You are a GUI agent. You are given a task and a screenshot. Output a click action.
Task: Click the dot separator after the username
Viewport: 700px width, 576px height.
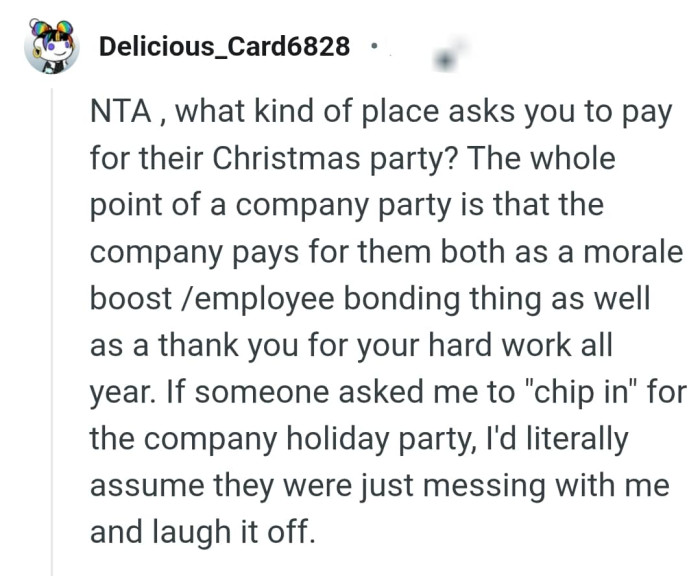(373, 45)
